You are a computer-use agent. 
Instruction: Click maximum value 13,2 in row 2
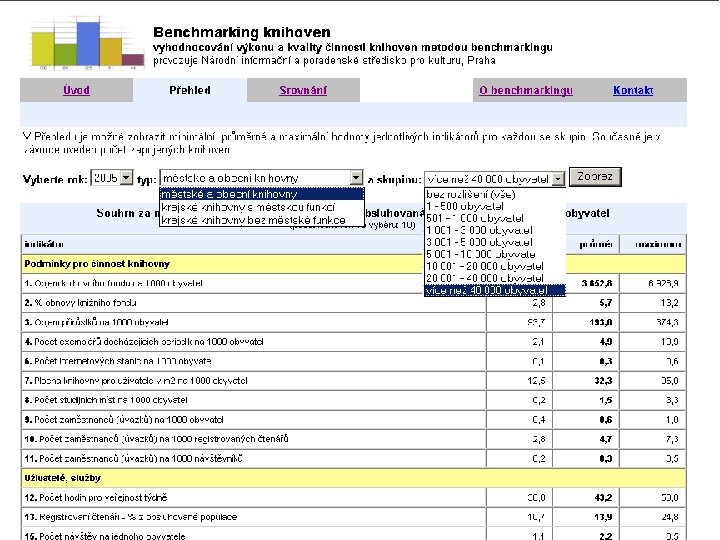(x=669, y=303)
